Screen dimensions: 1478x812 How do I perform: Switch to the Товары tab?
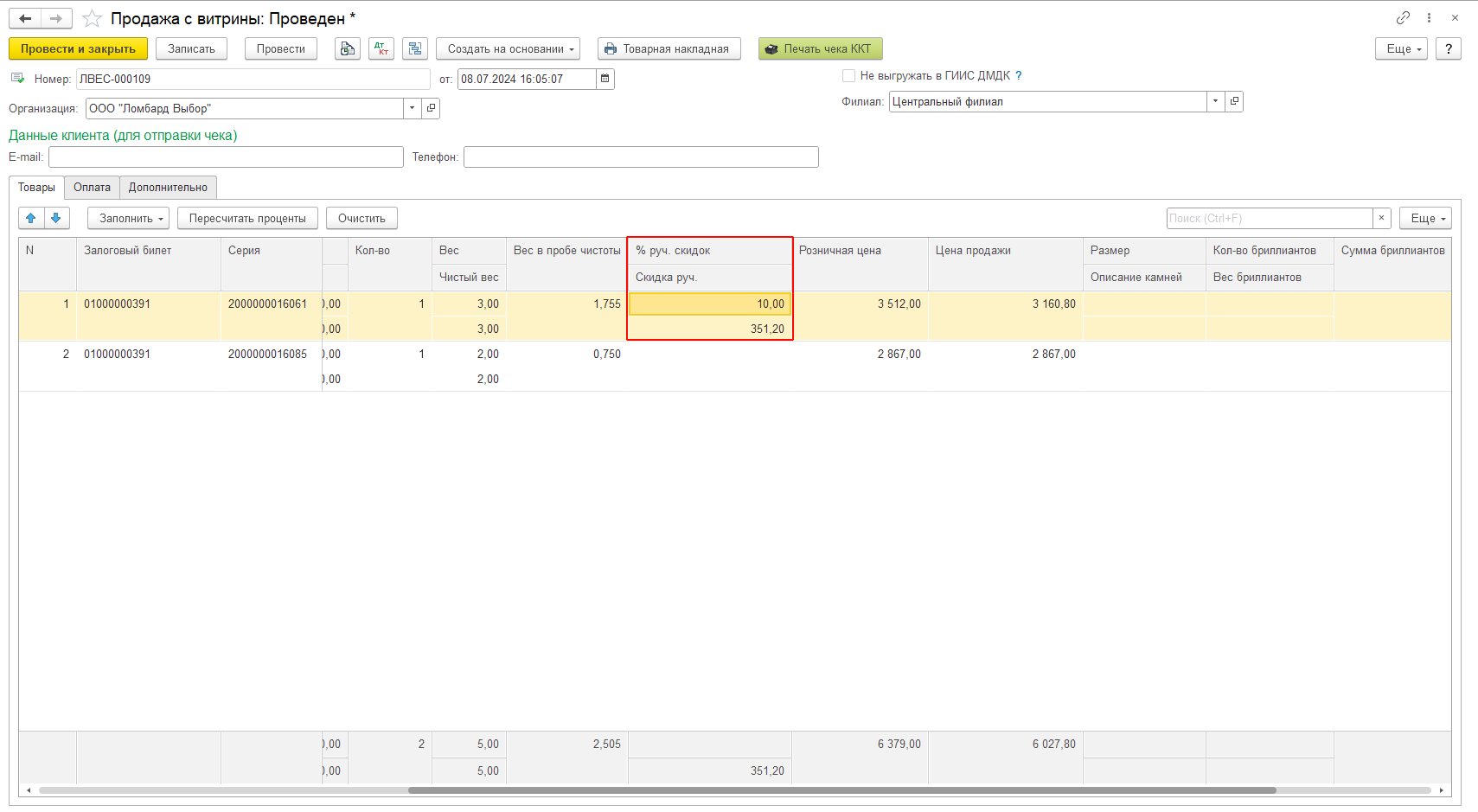pyautogui.click(x=36, y=187)
